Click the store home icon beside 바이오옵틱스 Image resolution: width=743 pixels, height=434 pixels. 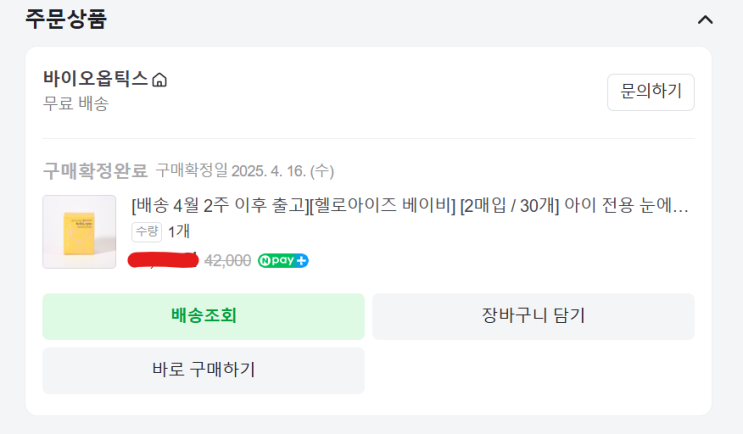[x=159, y=79]
